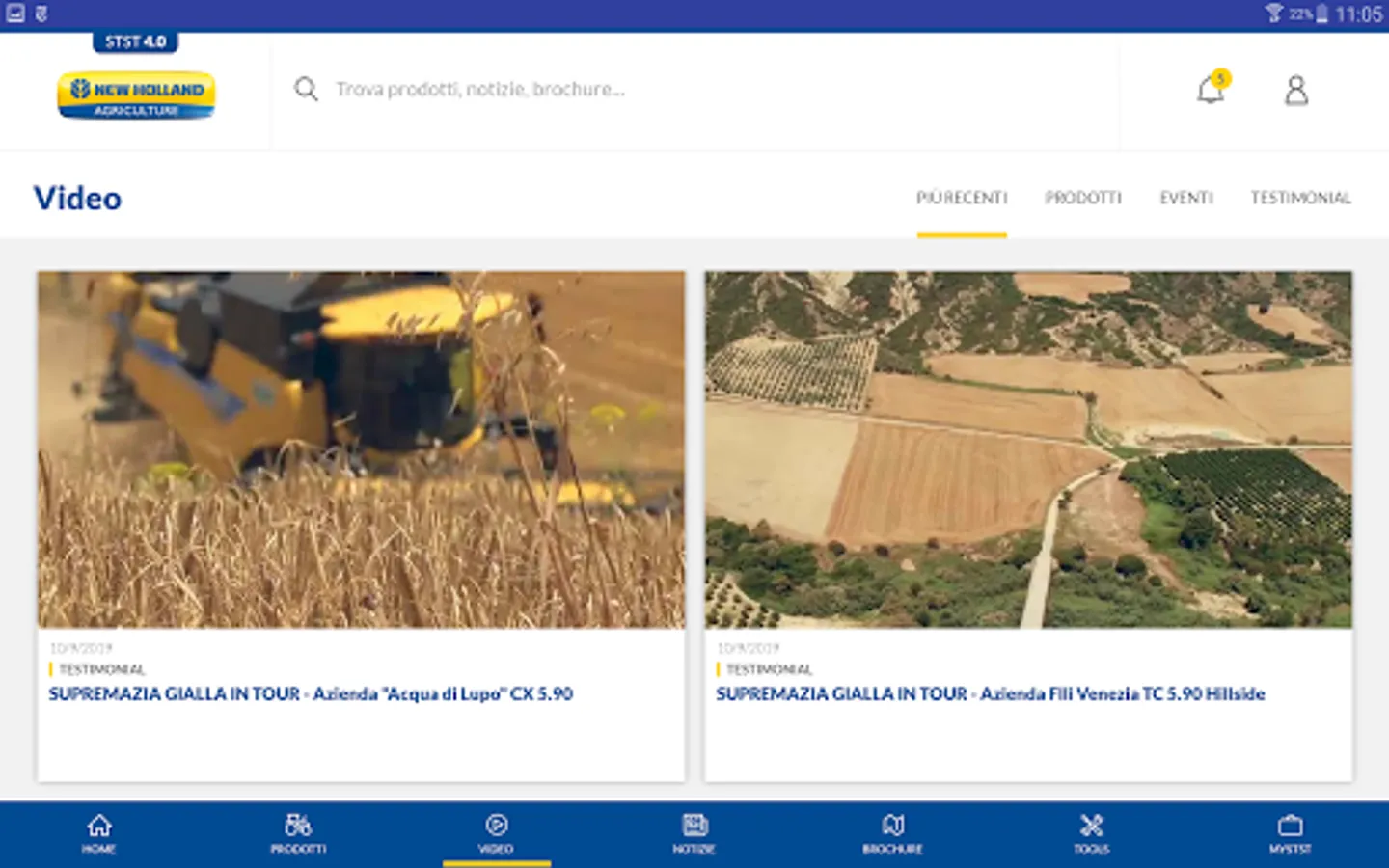1389x868 pixels.
Task: Open the user profile icon
Action: [1296, 90]
